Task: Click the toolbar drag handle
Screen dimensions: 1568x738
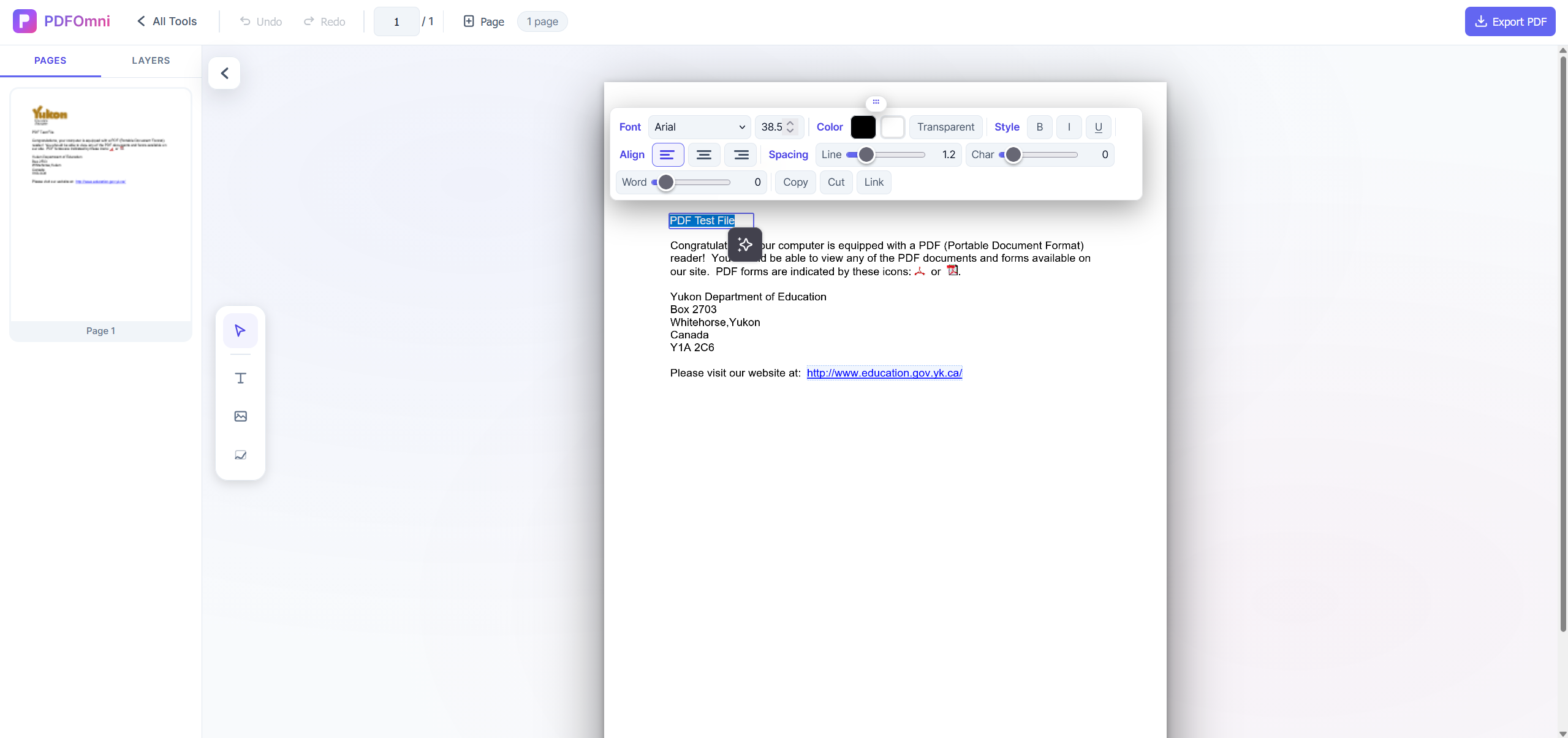Action: click(x=876, y=102)
